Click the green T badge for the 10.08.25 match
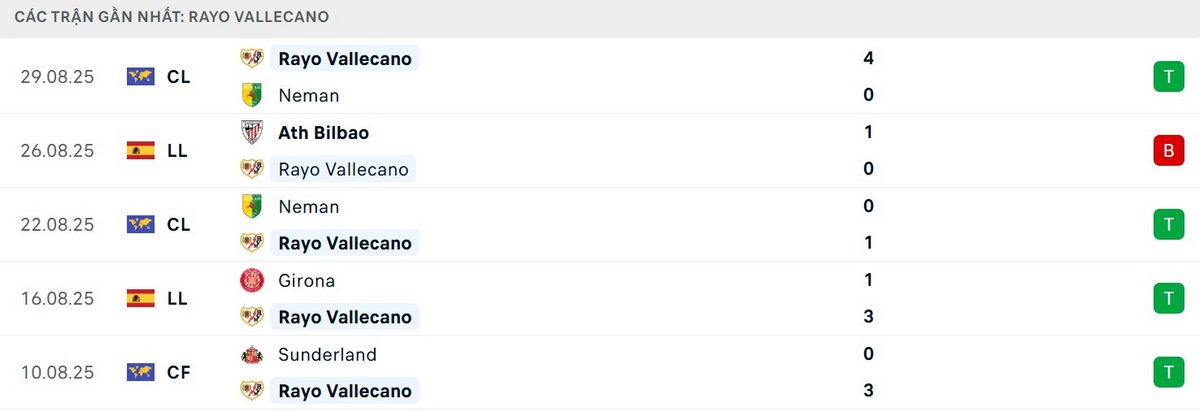The width and height of the screenshot is (1200, 412). coord(1166,372)
